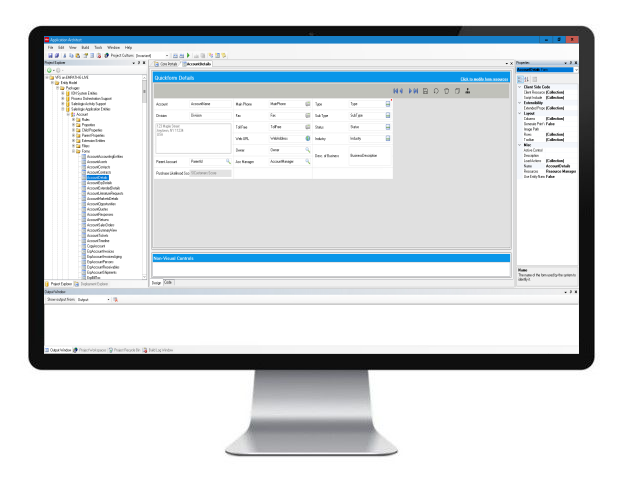Open the SubType picklist dropdown
This screenshot has width=627, height=500.
pos(387,116)
